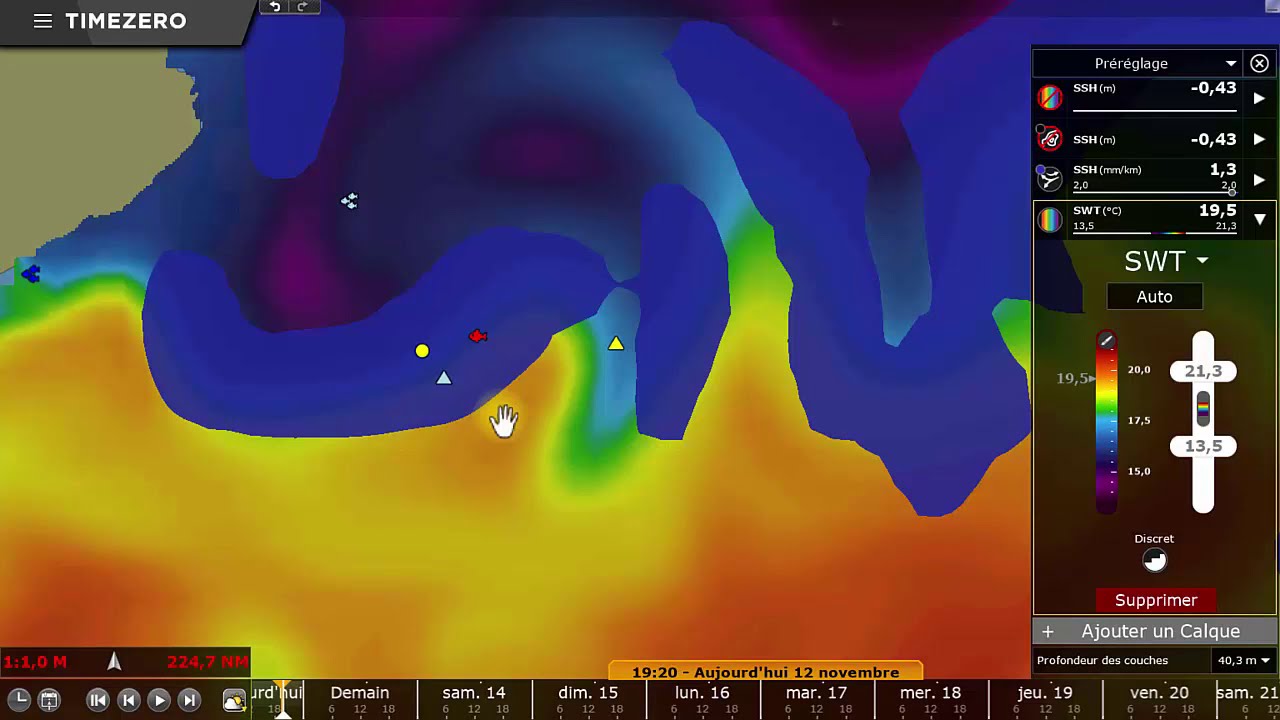Click ven. 20 on the timeline
This screenshot has width=1280, height=720.
(1159, 692)
